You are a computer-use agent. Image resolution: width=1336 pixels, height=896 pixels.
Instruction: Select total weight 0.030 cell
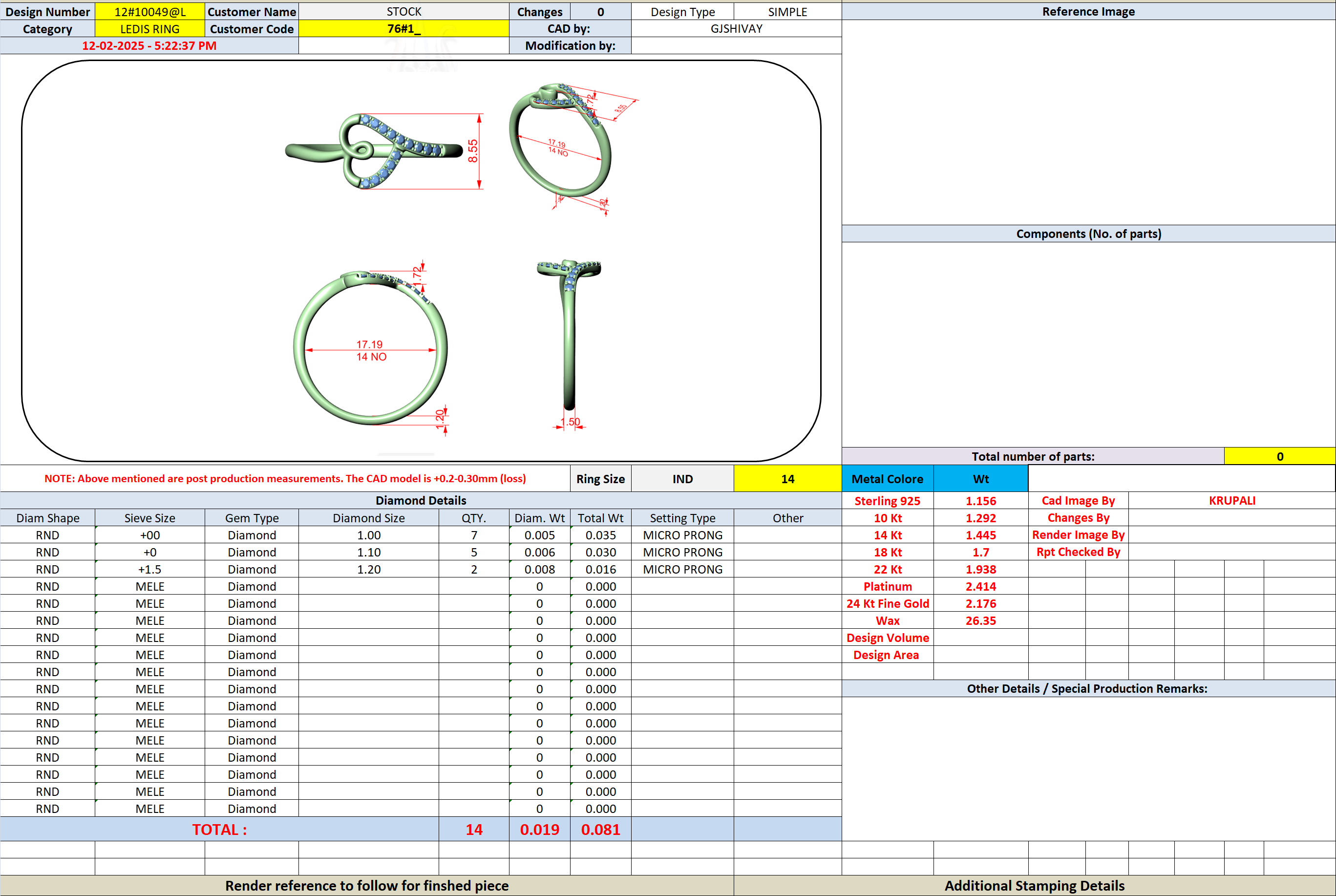click(600, 552)
